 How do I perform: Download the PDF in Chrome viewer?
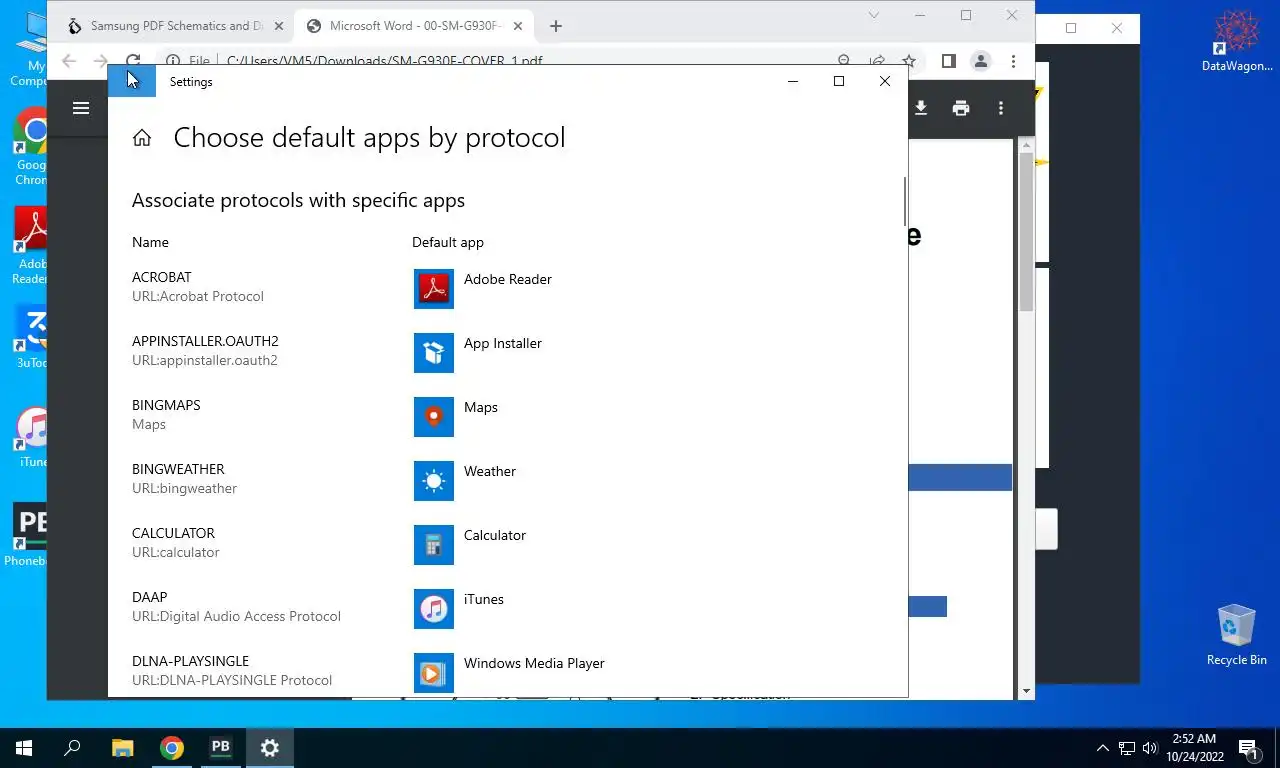[x=921, y=108]
